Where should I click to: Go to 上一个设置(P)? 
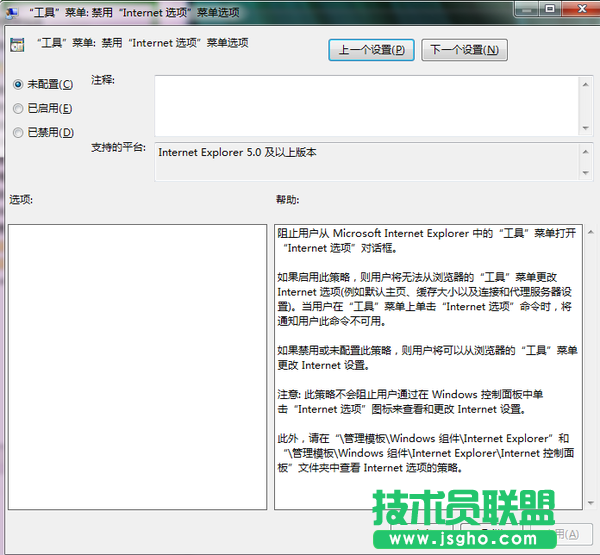(x=371, y=50)
